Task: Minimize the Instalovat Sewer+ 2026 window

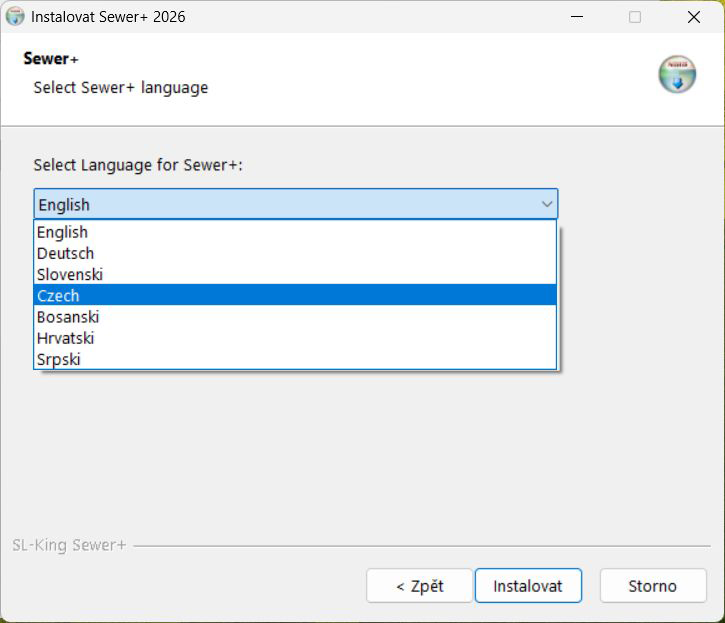Action: point(577,17)
